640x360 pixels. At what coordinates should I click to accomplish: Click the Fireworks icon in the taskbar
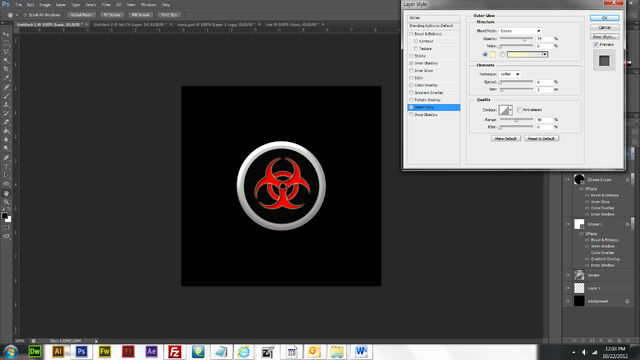pyautogui.click(x=104, y=351)
